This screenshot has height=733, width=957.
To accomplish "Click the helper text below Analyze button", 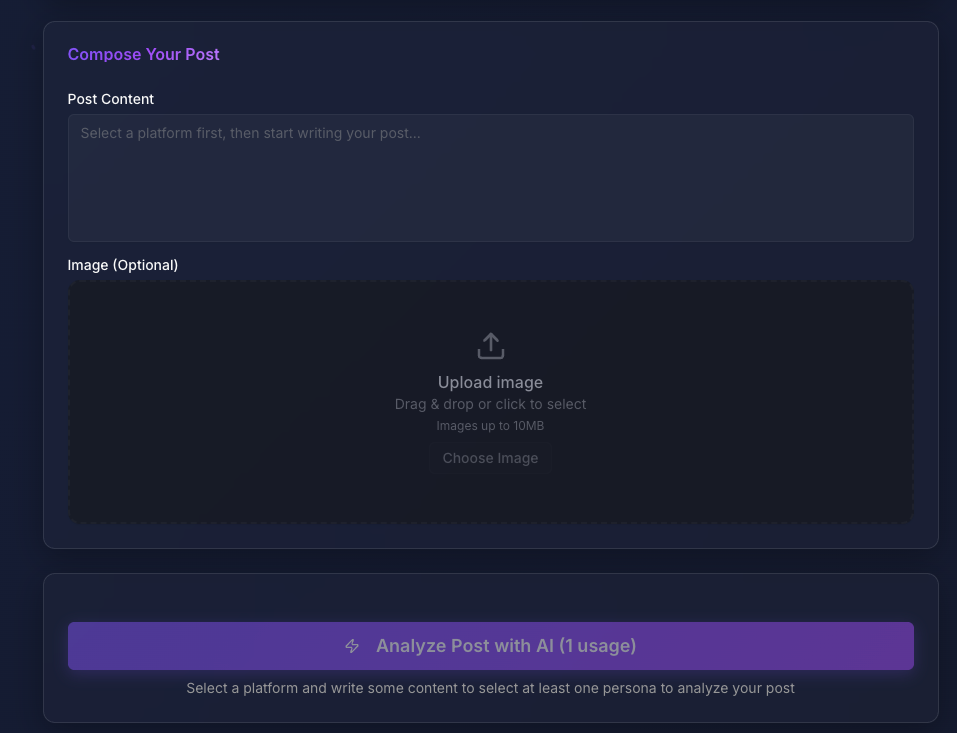I will tap(490, 688).
